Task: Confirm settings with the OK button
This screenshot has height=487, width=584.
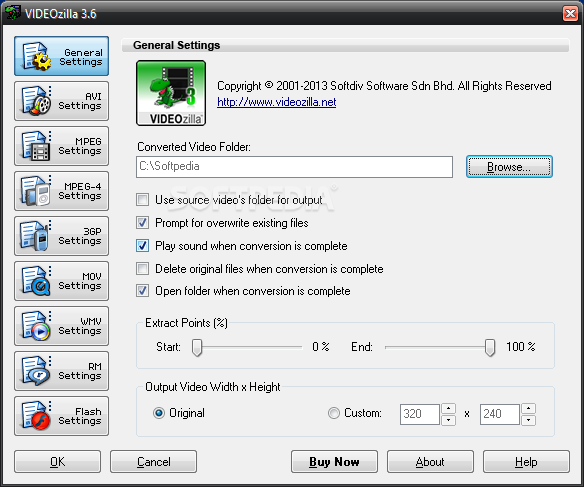Action: 57,462
